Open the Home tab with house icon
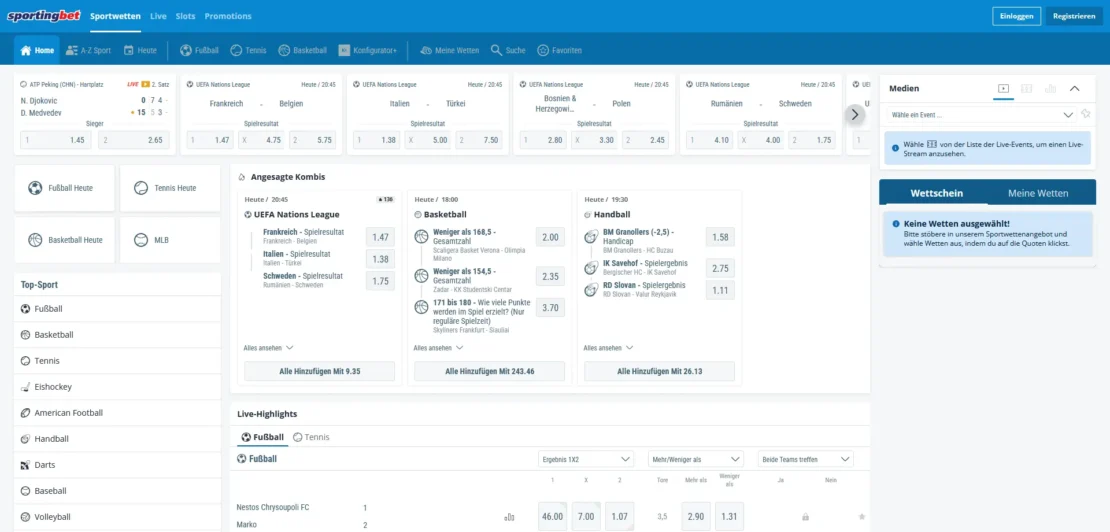The height and width of the screenshot is (532, 1110). (x=37, y=50)
